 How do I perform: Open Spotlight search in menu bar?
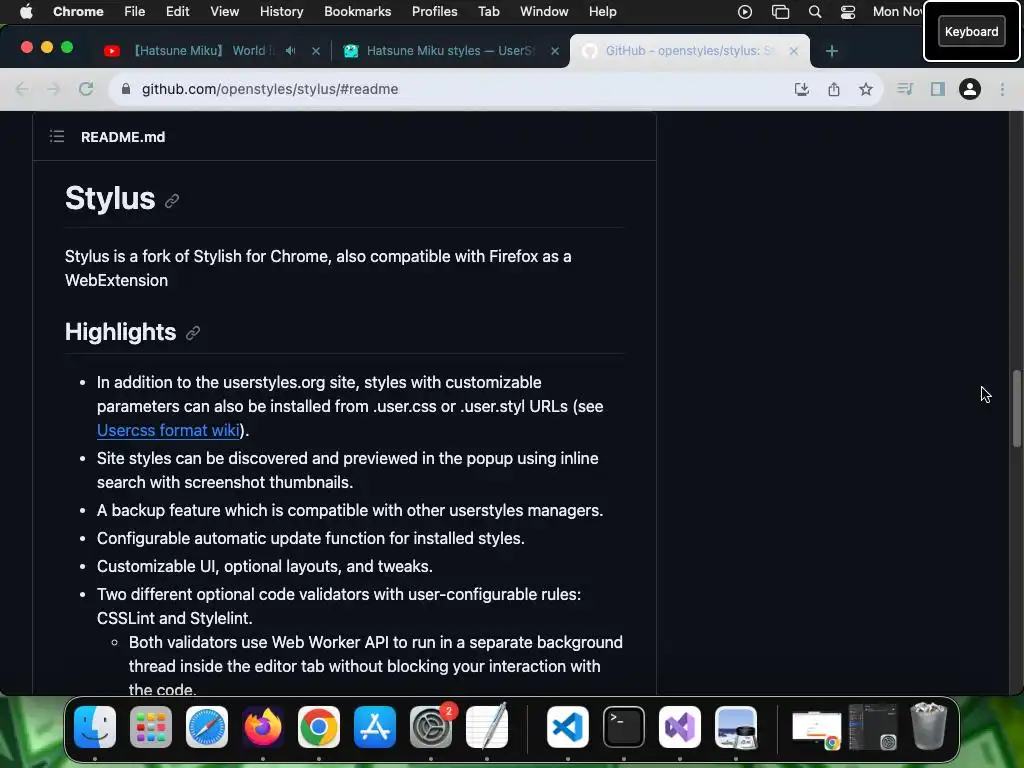(x=814, y=12)
